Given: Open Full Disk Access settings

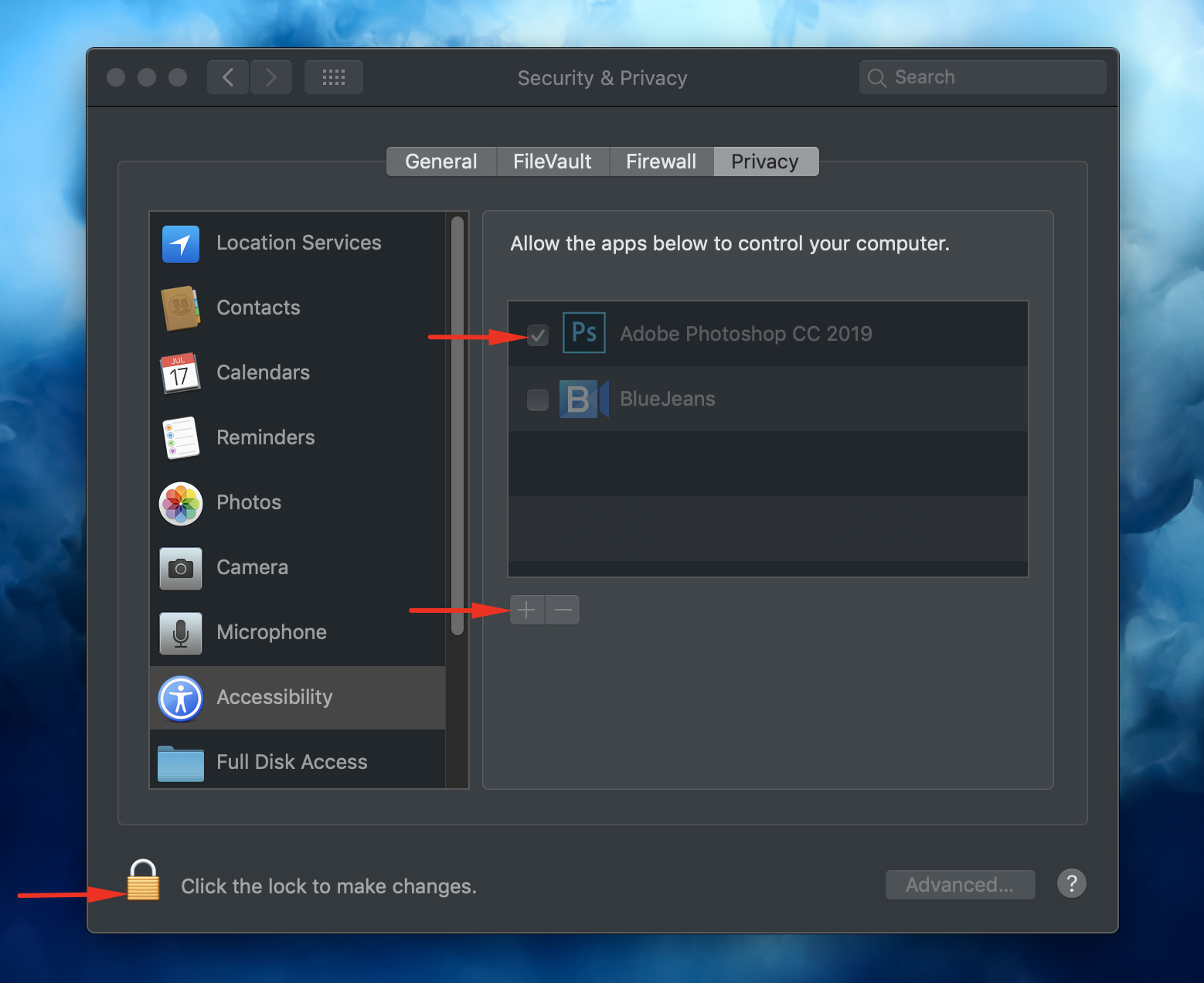Looking at the screenshot, I should [180, 762].
